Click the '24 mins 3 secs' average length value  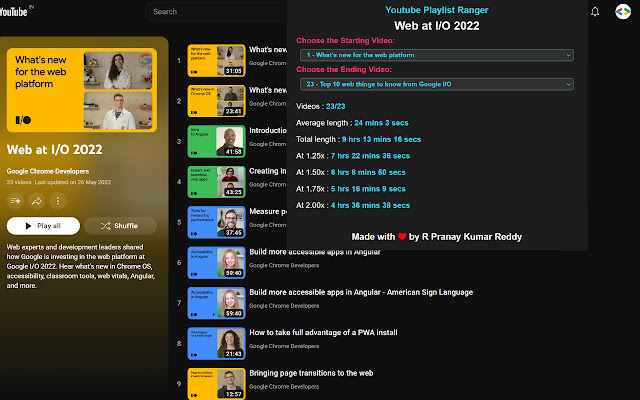pyautogui.click(x=381, y=123)
